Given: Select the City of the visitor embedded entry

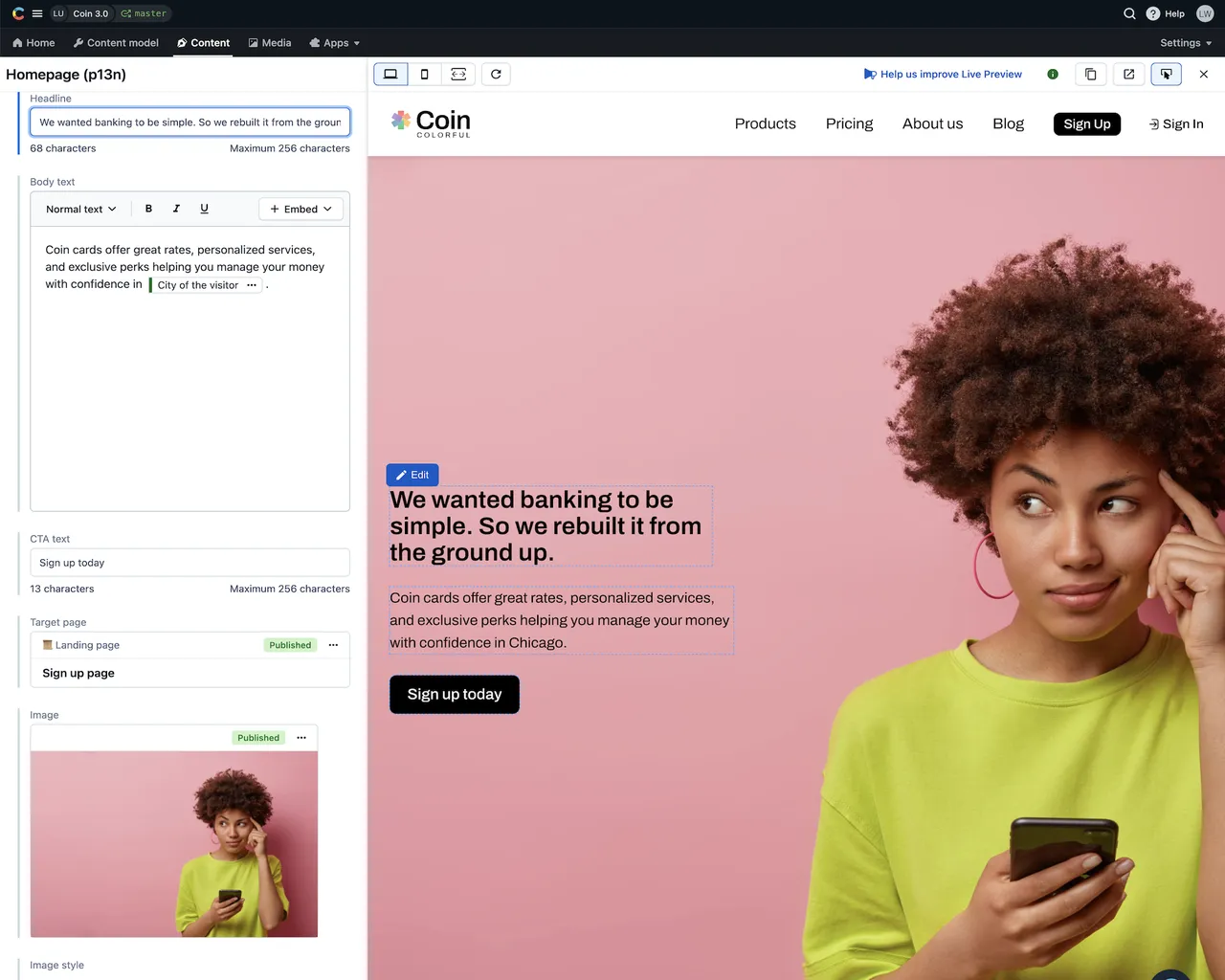Looking at the screenshot, I should tap(197, 285).
